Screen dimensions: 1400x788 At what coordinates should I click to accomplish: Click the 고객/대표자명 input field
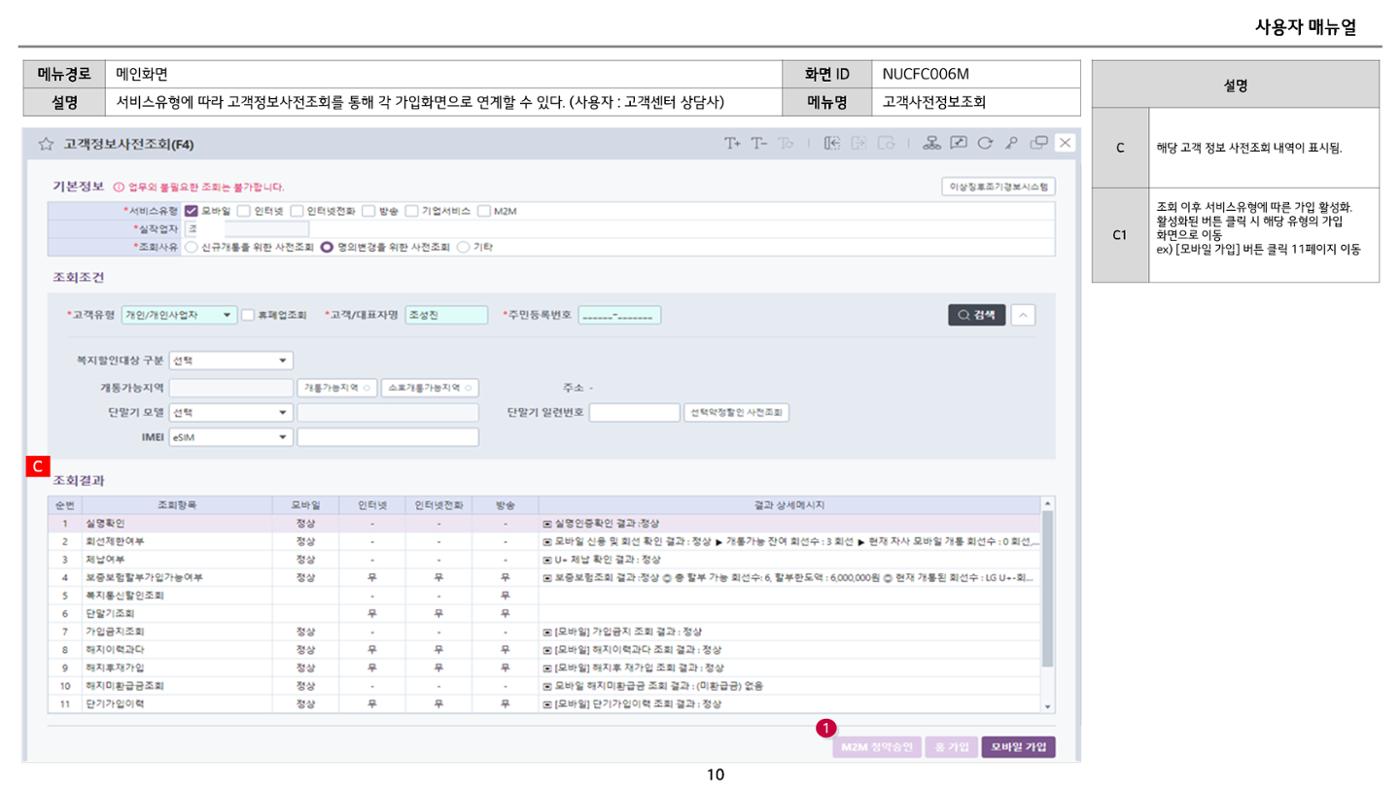tap(446, 315)
